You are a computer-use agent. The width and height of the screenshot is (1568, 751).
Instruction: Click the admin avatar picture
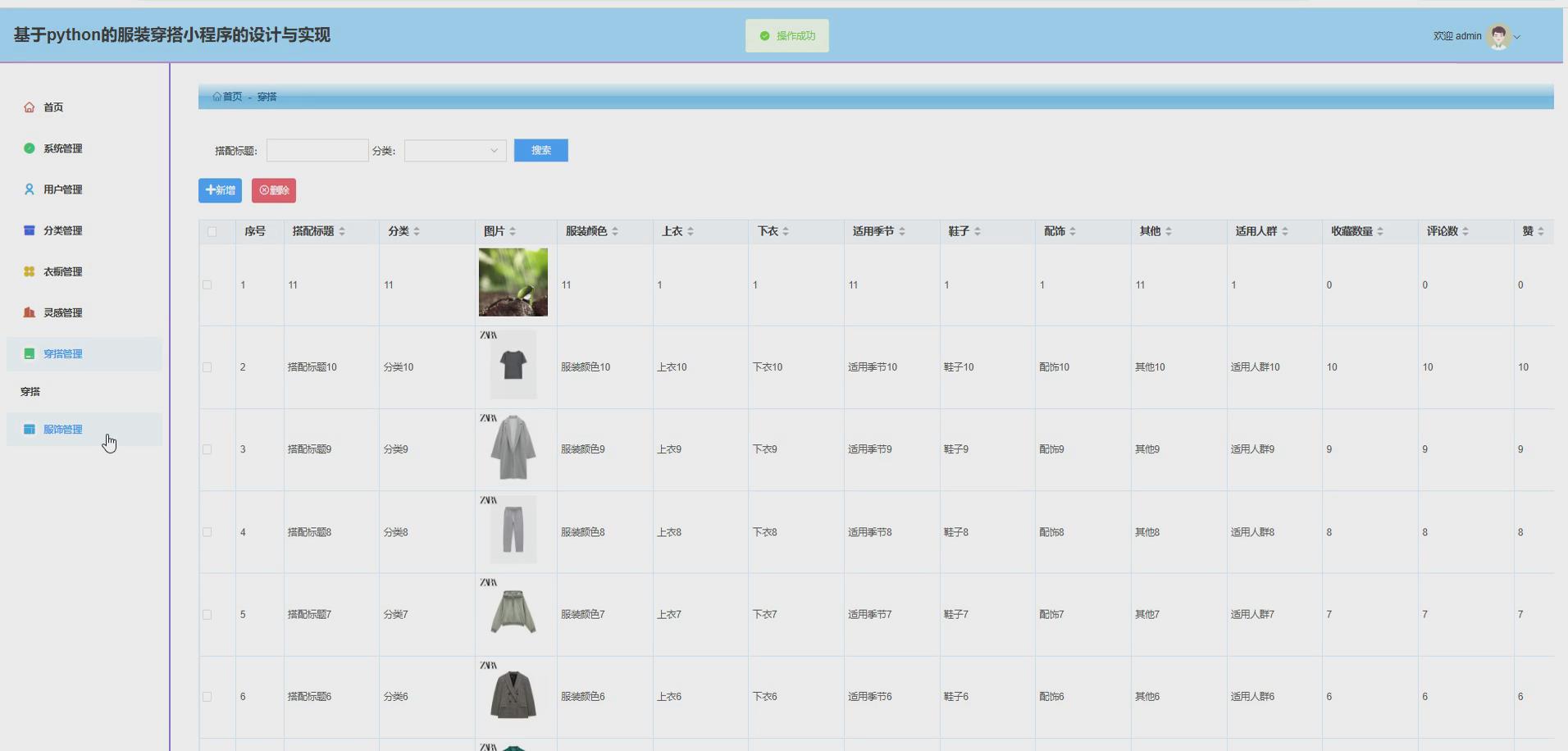[1498, 36]
